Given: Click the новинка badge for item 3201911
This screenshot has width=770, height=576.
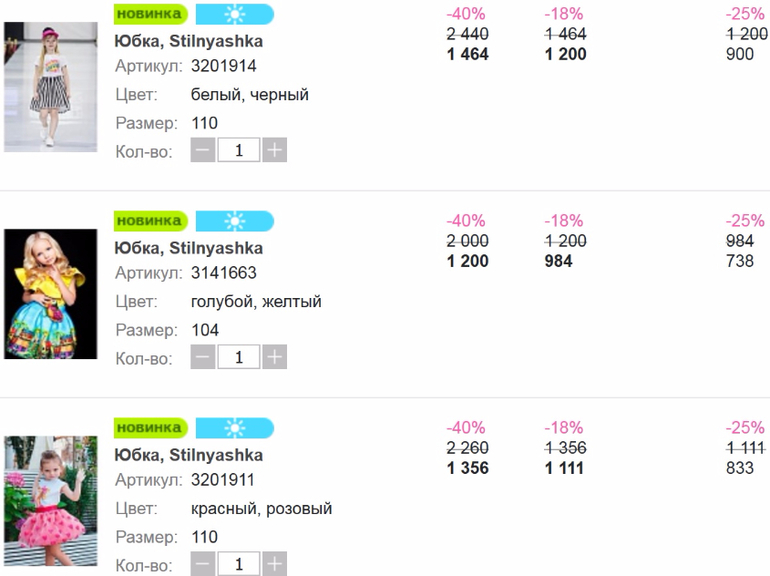Looking at the screenshot, I should tap(150, 428).
